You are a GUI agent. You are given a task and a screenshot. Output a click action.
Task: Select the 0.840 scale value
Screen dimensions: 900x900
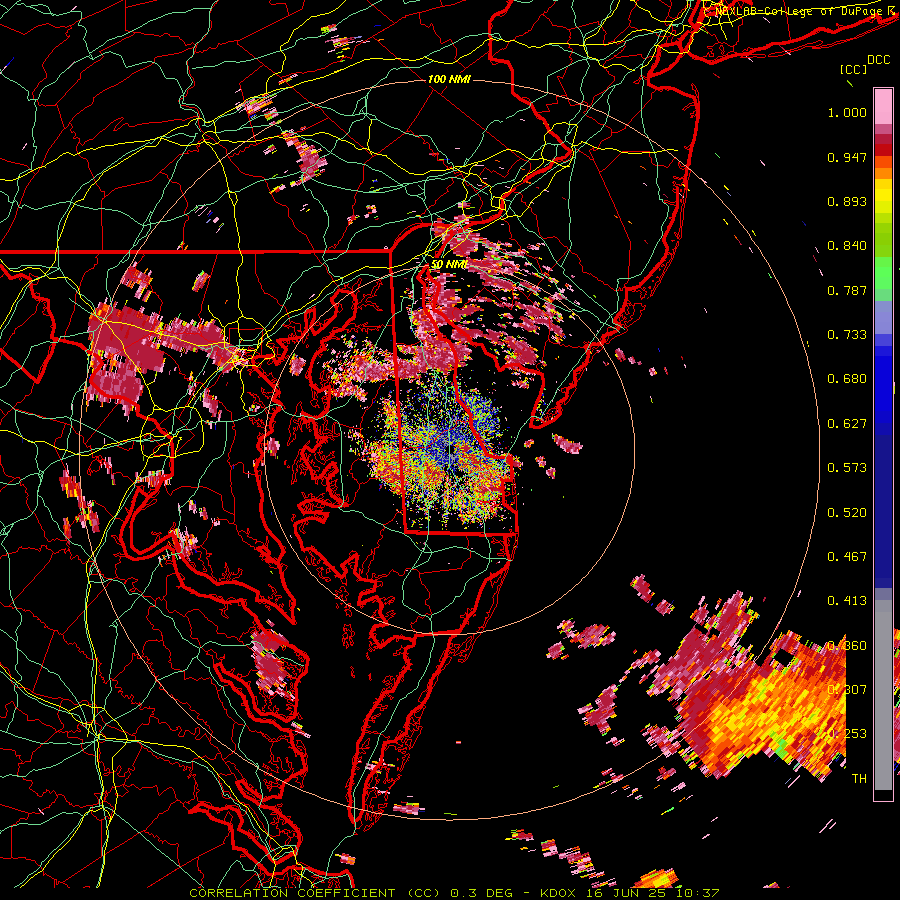pos(847,246)
